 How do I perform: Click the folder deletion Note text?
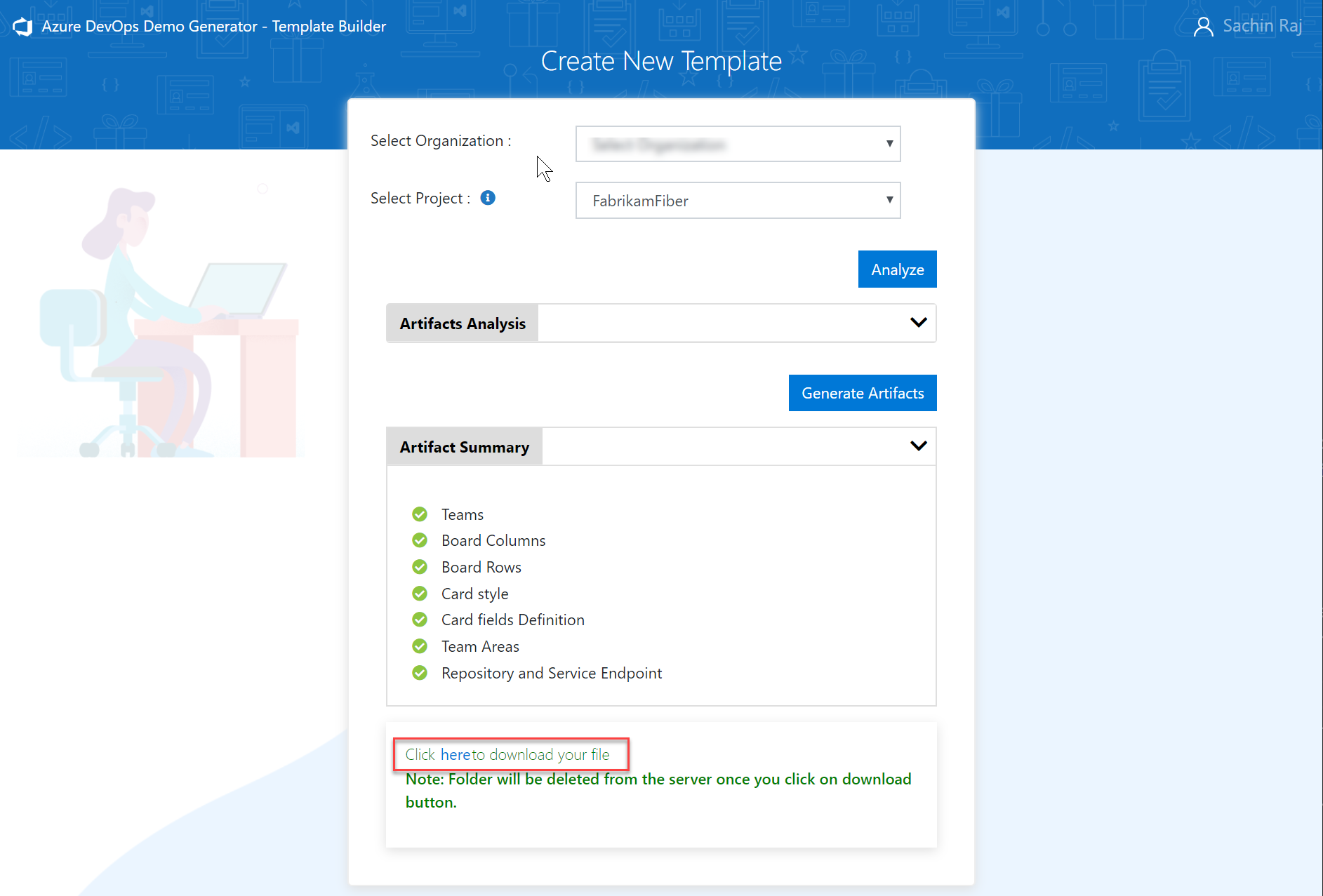(x=658, y=791)
